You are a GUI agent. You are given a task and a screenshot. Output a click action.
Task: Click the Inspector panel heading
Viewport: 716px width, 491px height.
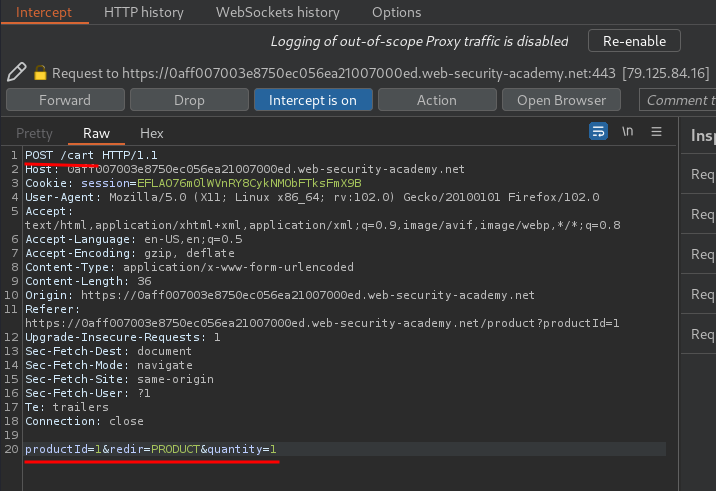[x=702, y=136]
